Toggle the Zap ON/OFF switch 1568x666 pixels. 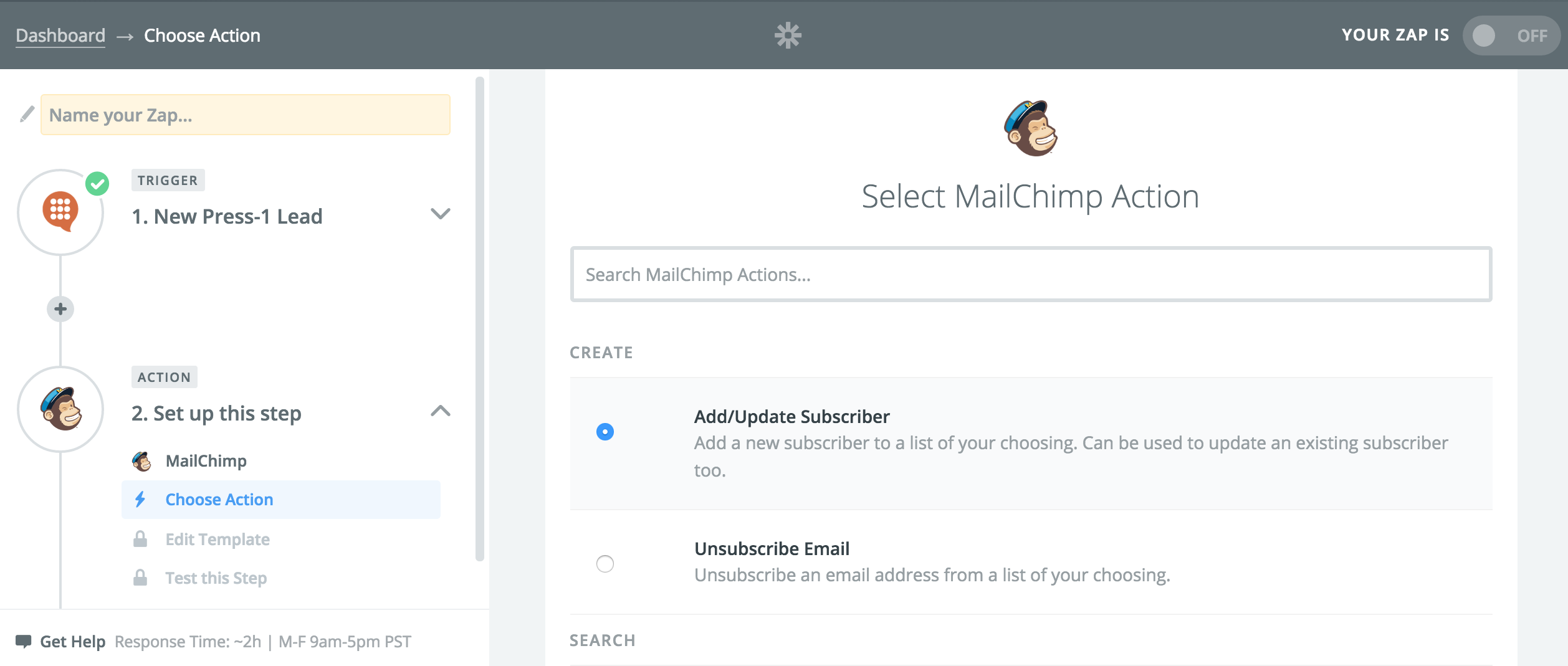point(1511,36)
